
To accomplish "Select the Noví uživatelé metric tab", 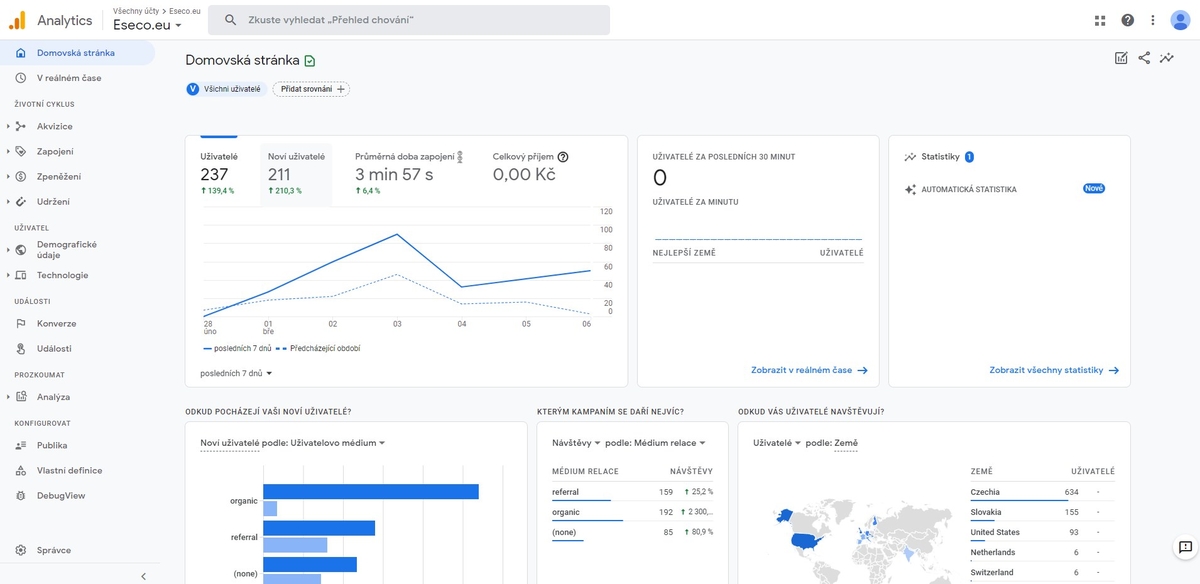I will 296,166.
